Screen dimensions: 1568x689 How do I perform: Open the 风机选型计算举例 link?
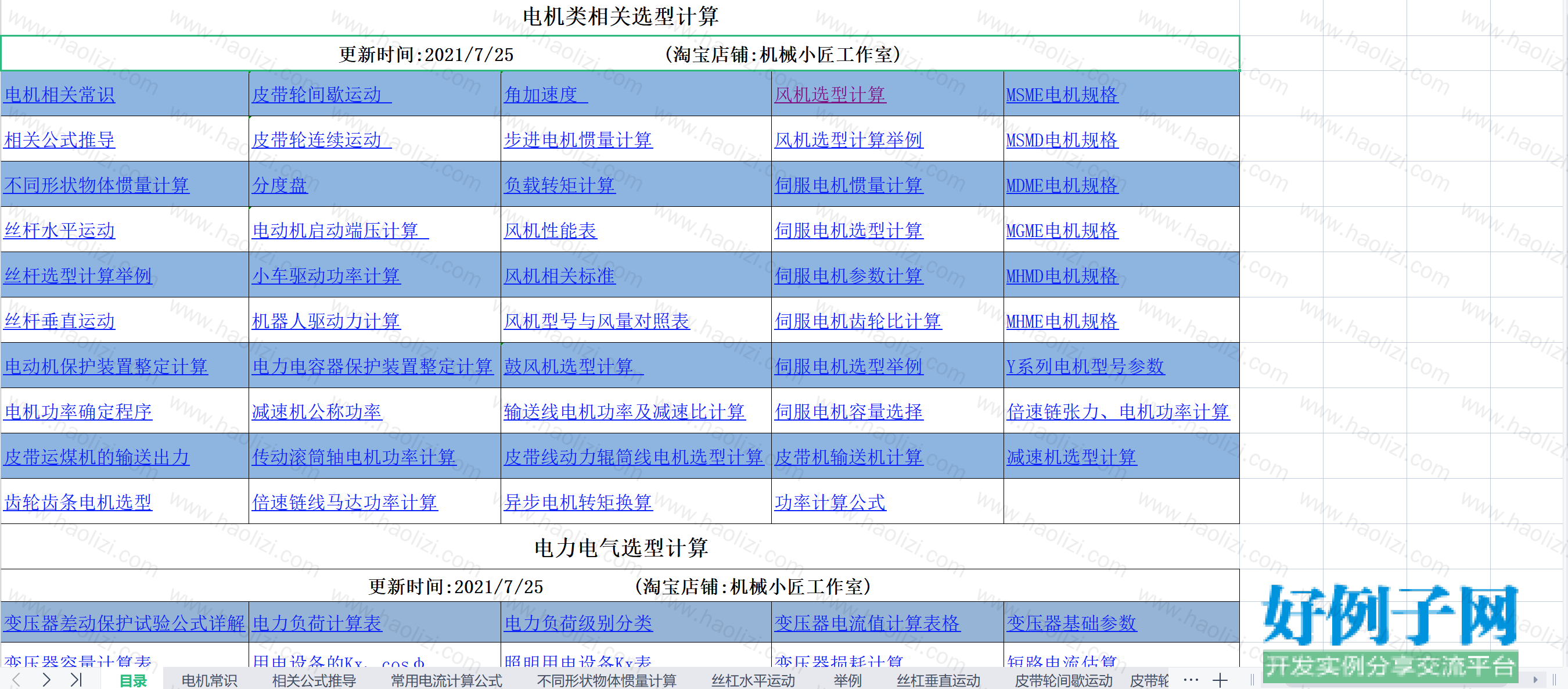[849, 140]
